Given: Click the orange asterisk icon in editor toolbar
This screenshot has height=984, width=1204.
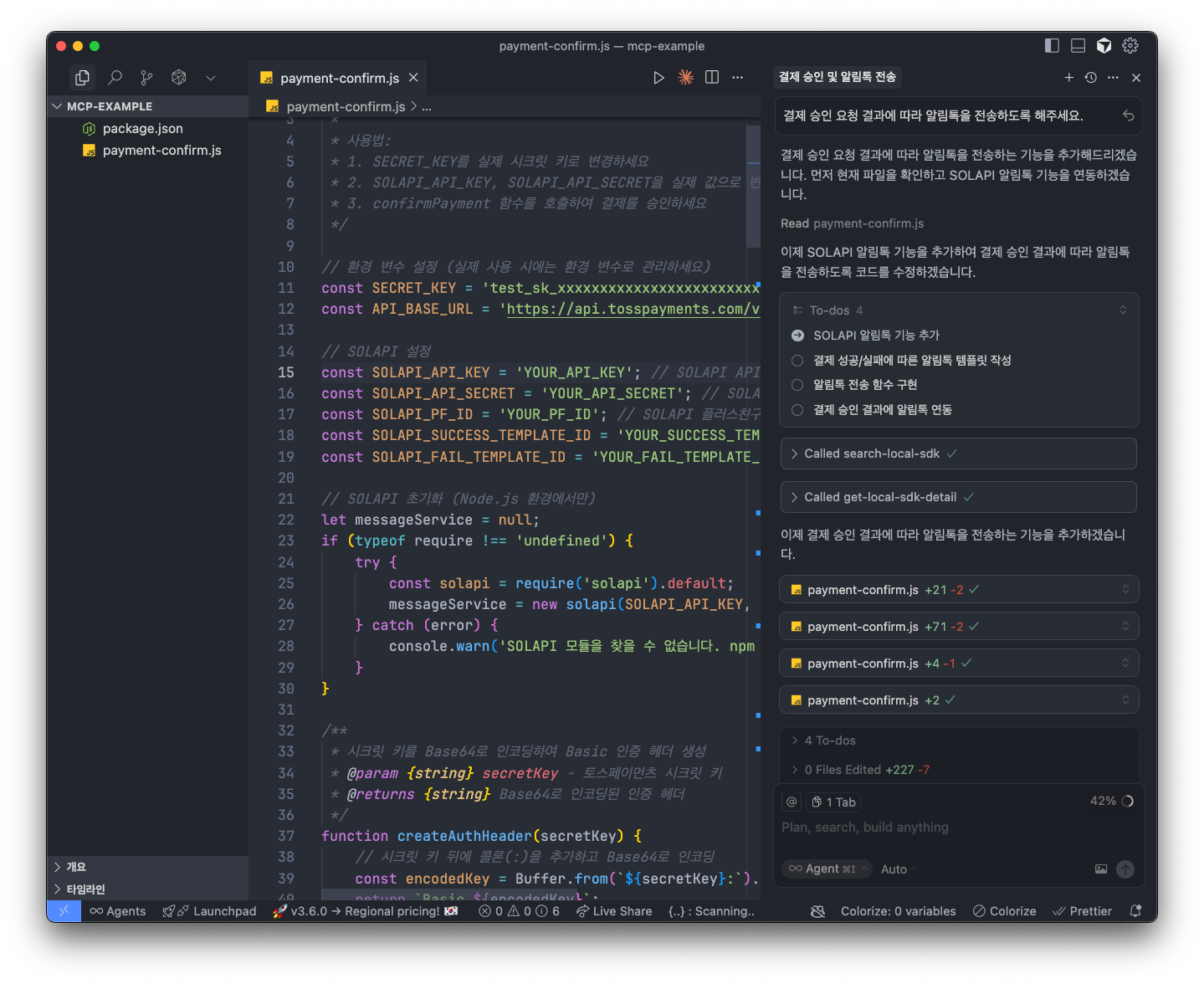Looking at the screenshot, I should pos(685,78).
